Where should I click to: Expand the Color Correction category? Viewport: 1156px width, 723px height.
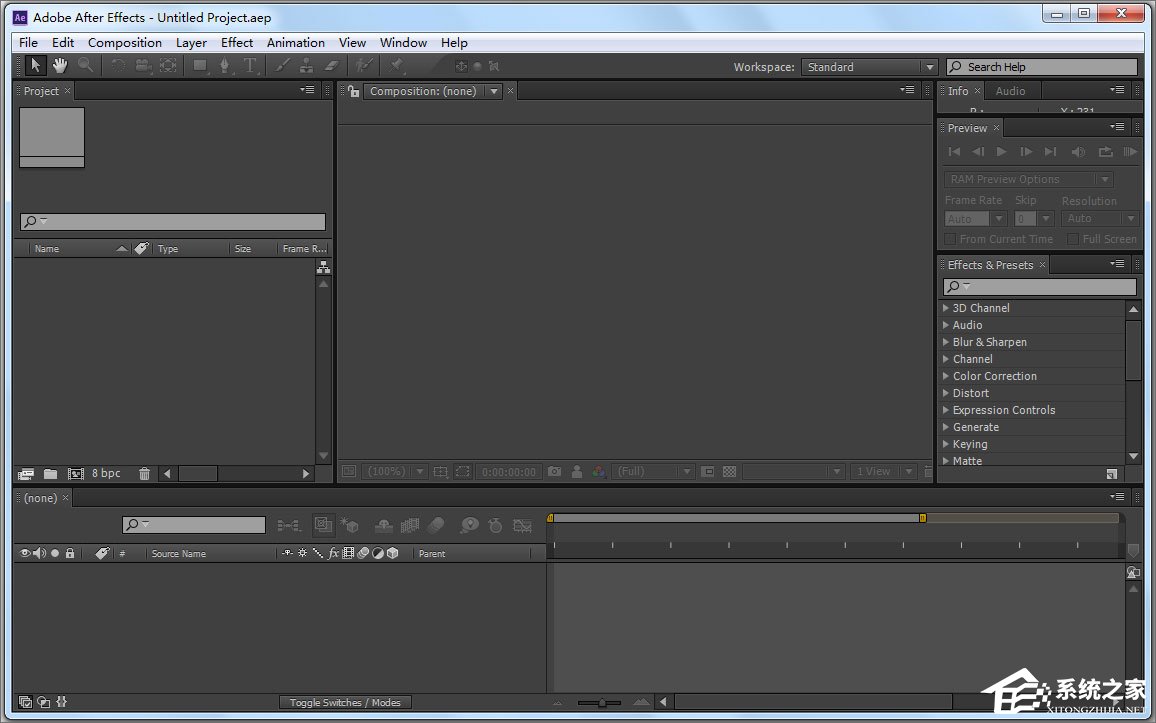click(945, 376)
